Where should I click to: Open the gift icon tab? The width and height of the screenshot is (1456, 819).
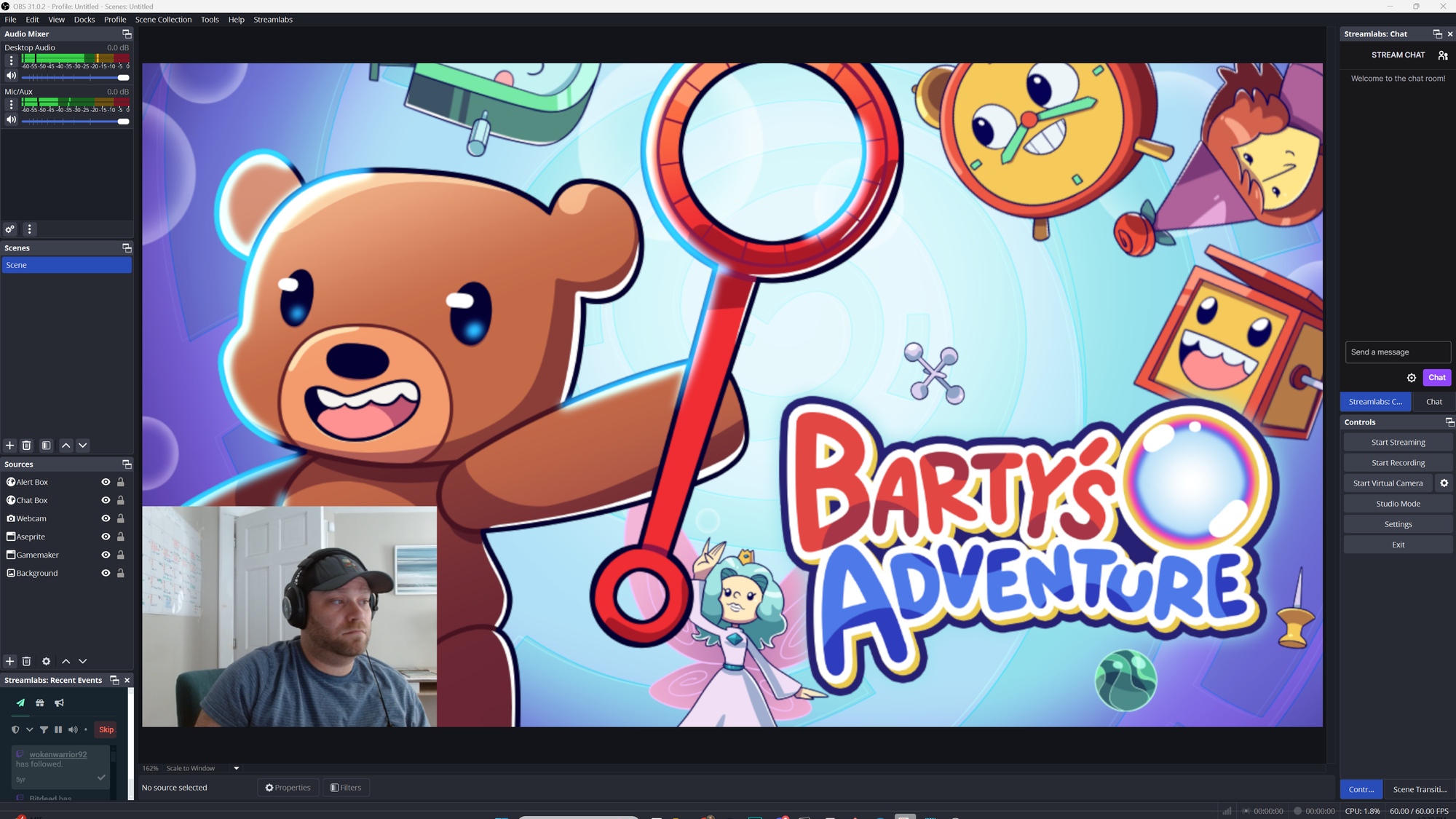pos(40,703)
